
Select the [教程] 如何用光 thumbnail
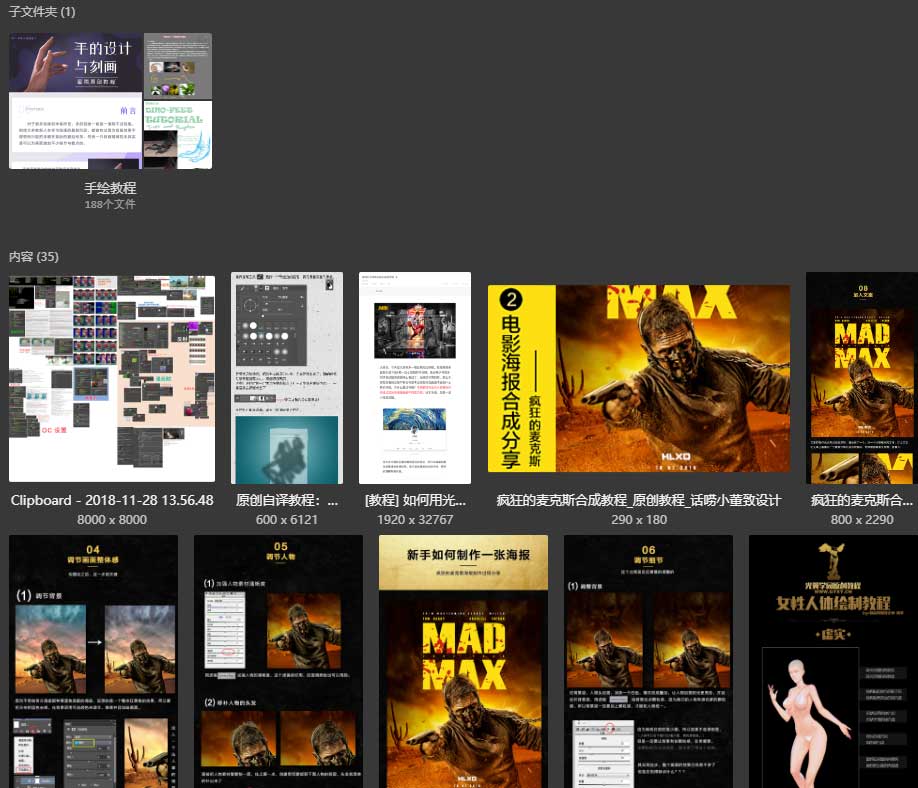click(415, 378)
